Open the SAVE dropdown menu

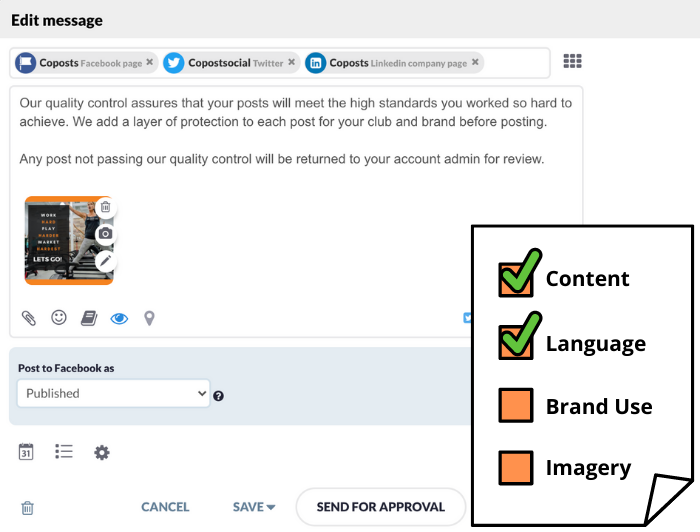254,507
